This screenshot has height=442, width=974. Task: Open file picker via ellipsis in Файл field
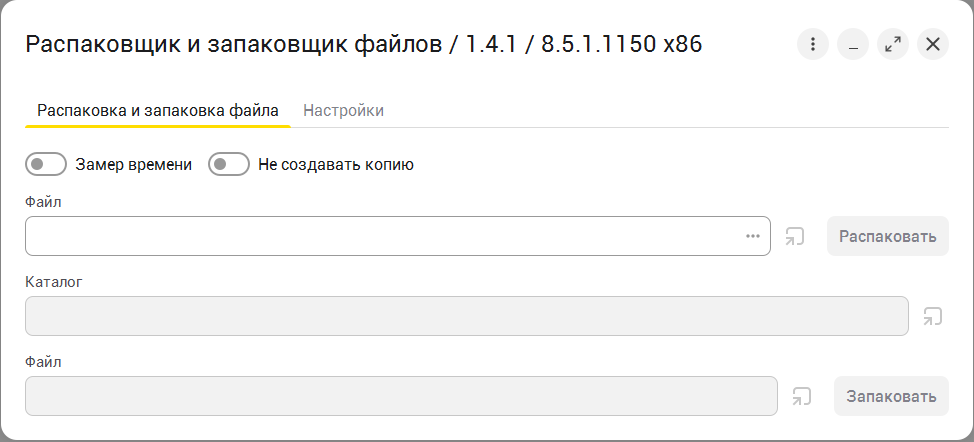coord(753,236)
